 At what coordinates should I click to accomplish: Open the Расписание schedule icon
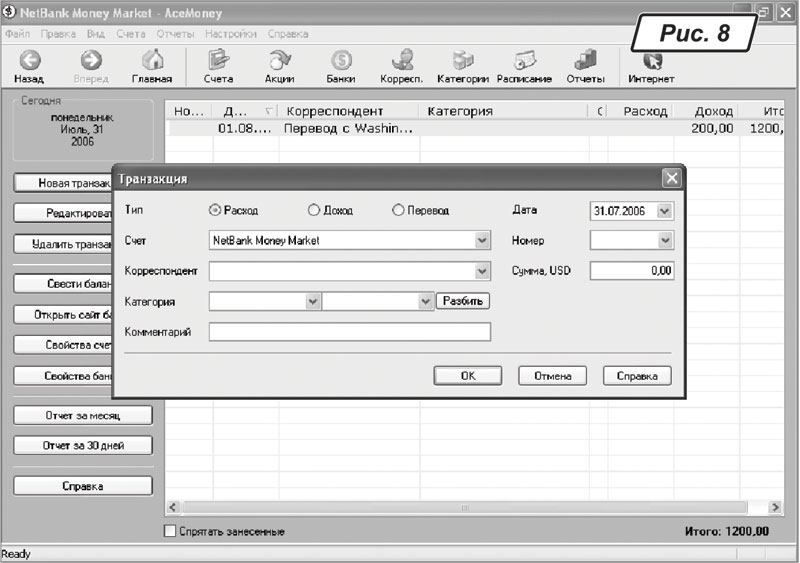(525, 60)
